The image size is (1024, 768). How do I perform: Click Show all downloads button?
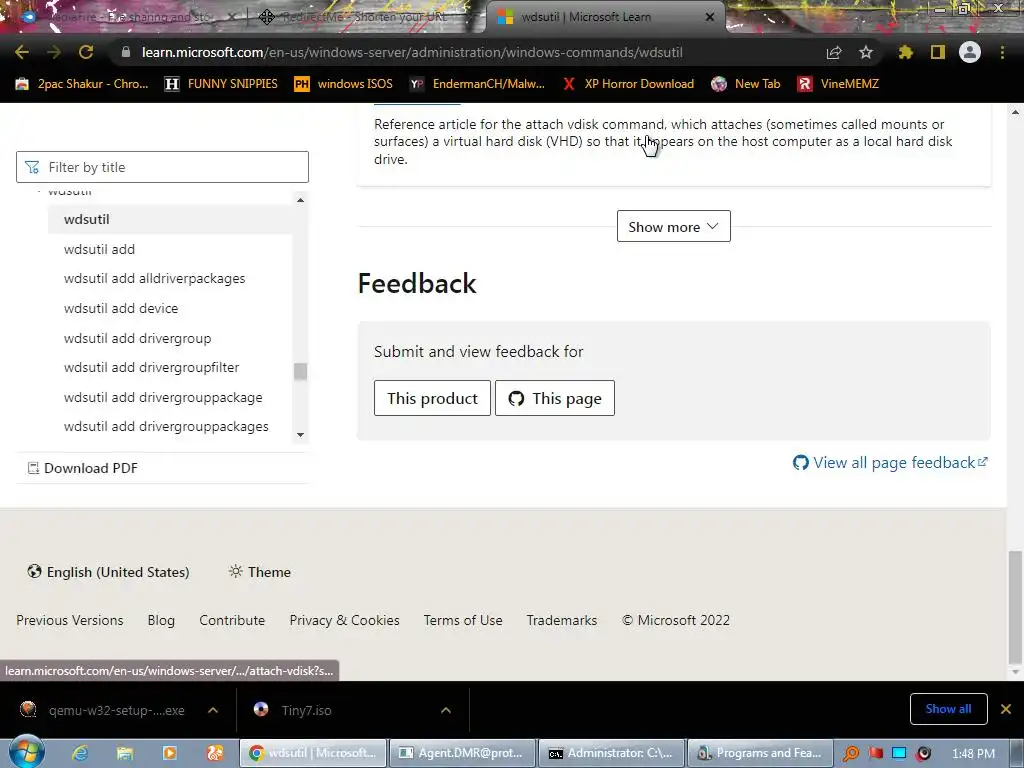coord(948,709)
